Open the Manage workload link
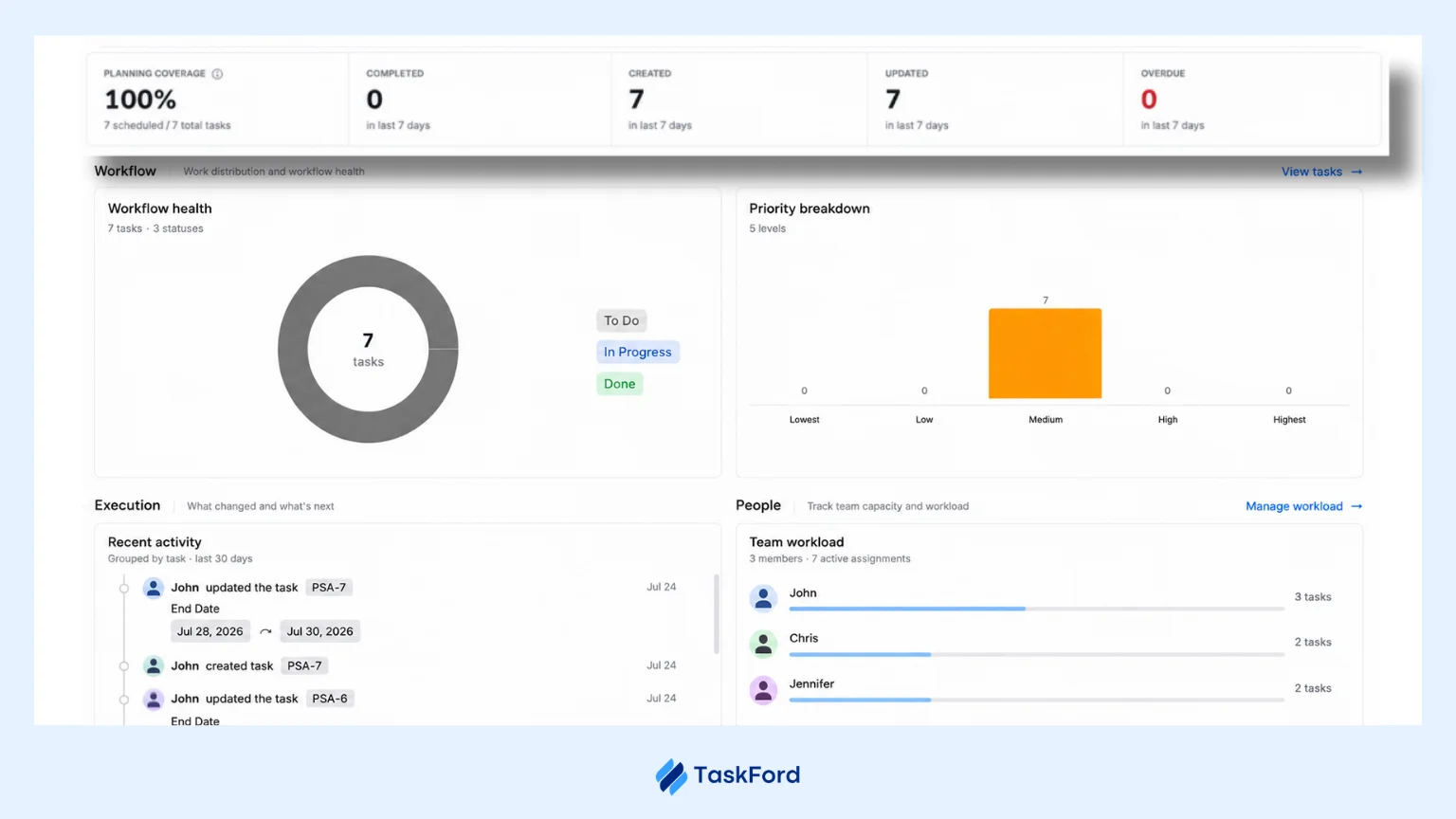Viewport: 1456px width, 819px height. (x=1303, y=506)
